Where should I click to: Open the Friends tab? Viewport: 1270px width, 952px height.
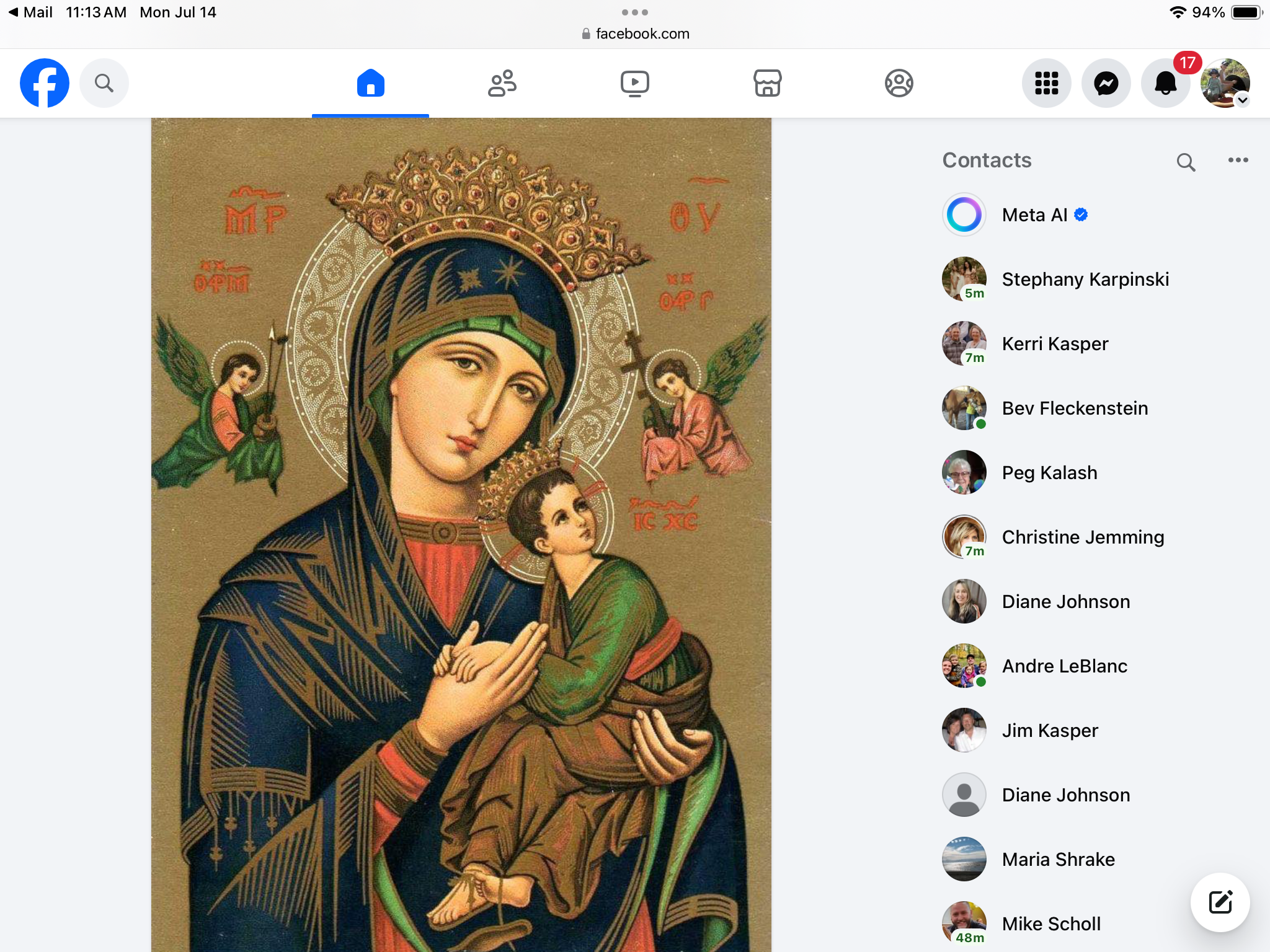coord(502,83)
